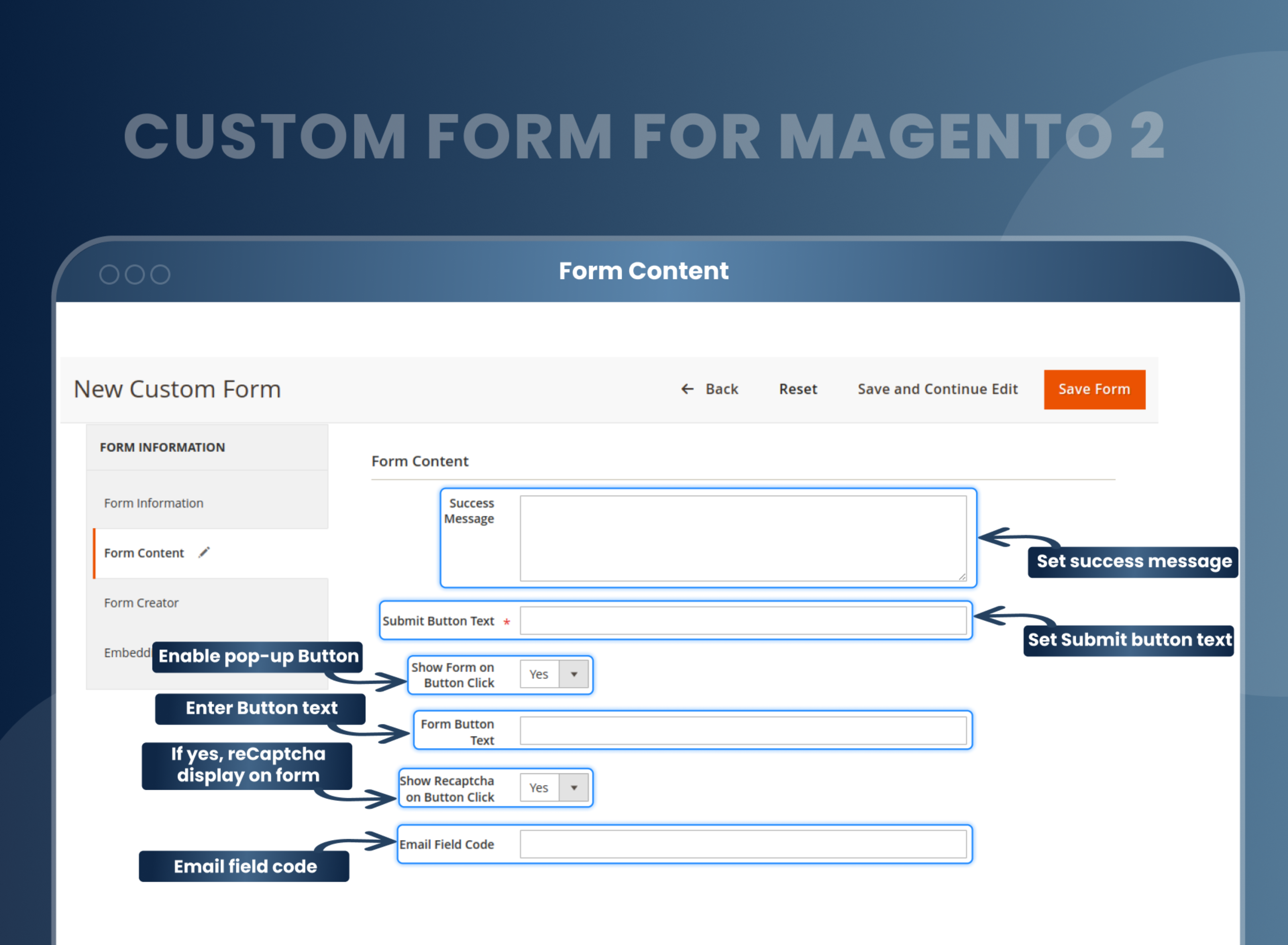Click the Success Message textarea resize handle
This screenshot has height=945, width=1288.
point(962,577)
